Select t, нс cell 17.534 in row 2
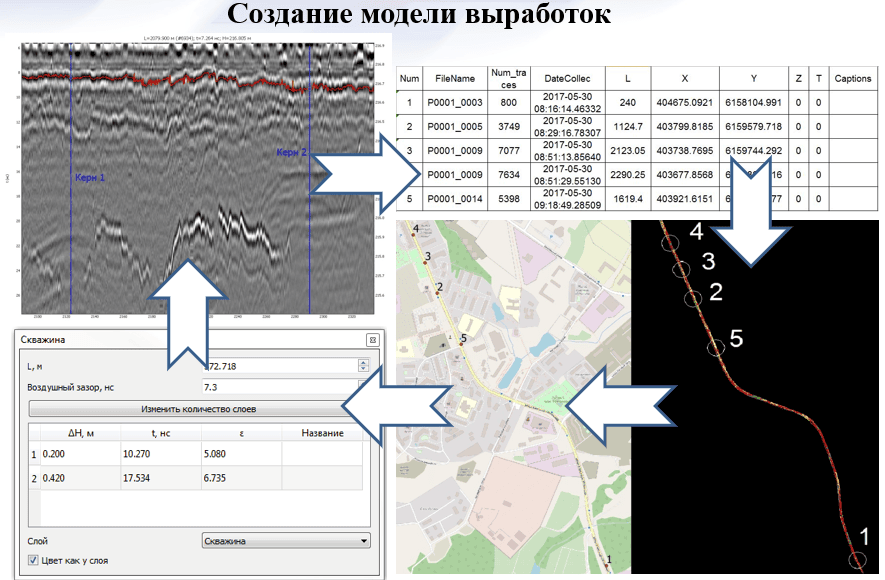Screen dimensions: 885x580 click(x=161, y=479)
